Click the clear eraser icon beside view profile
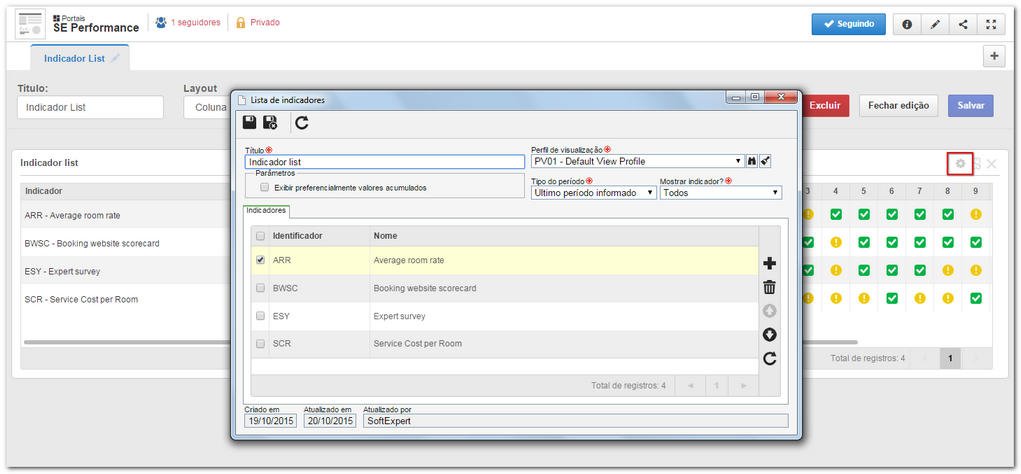The height and width of the screenshot is (474, 1021). (x=765, y=161)
